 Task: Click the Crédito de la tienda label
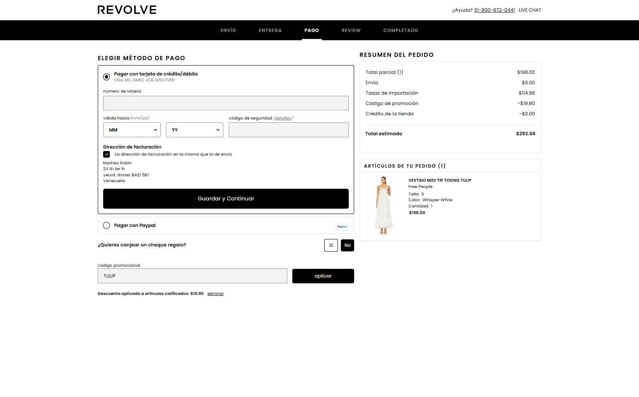tap(390, 114)
